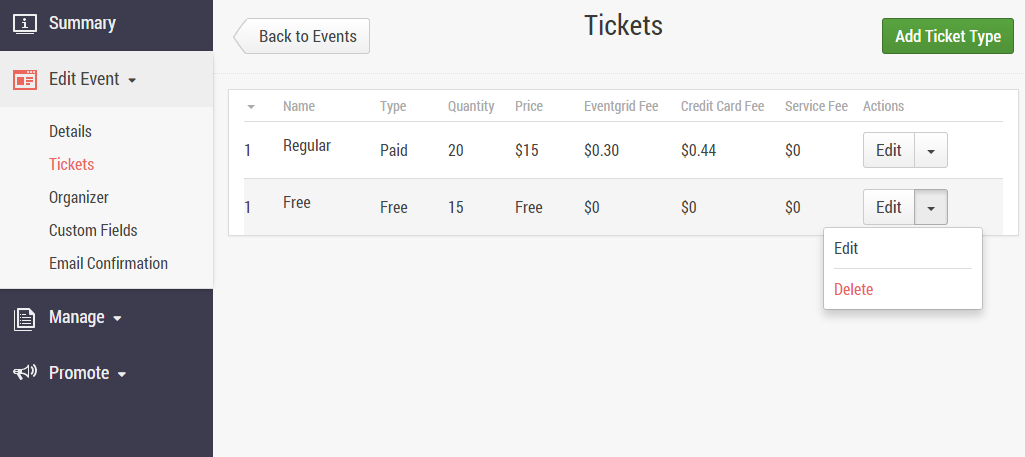Open Organizer settings in the sidebar
The height and width of the screenshot is (457, 1025).
point(79,198)
